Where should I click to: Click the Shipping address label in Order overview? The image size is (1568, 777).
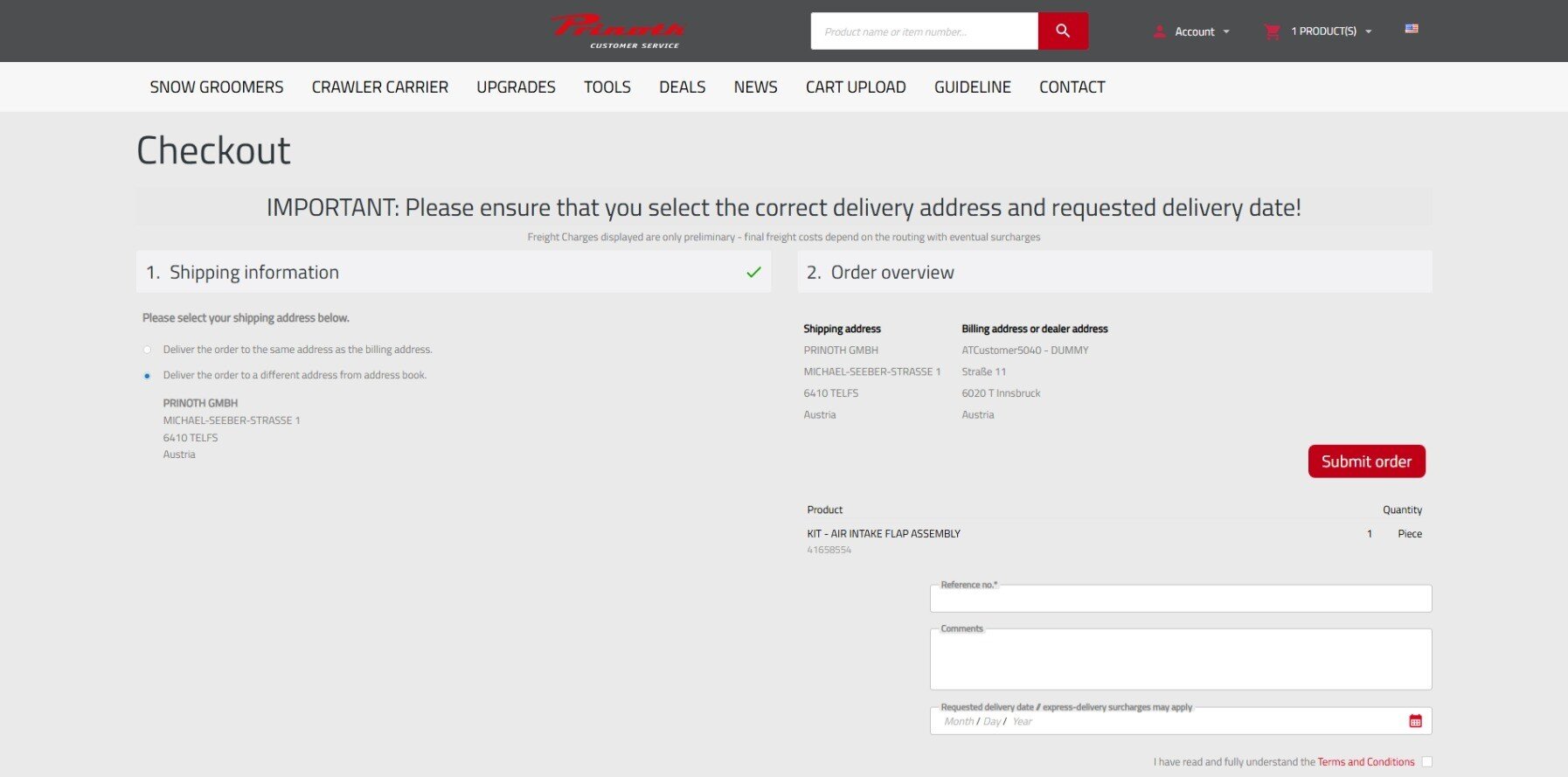[x=842, y=329]
